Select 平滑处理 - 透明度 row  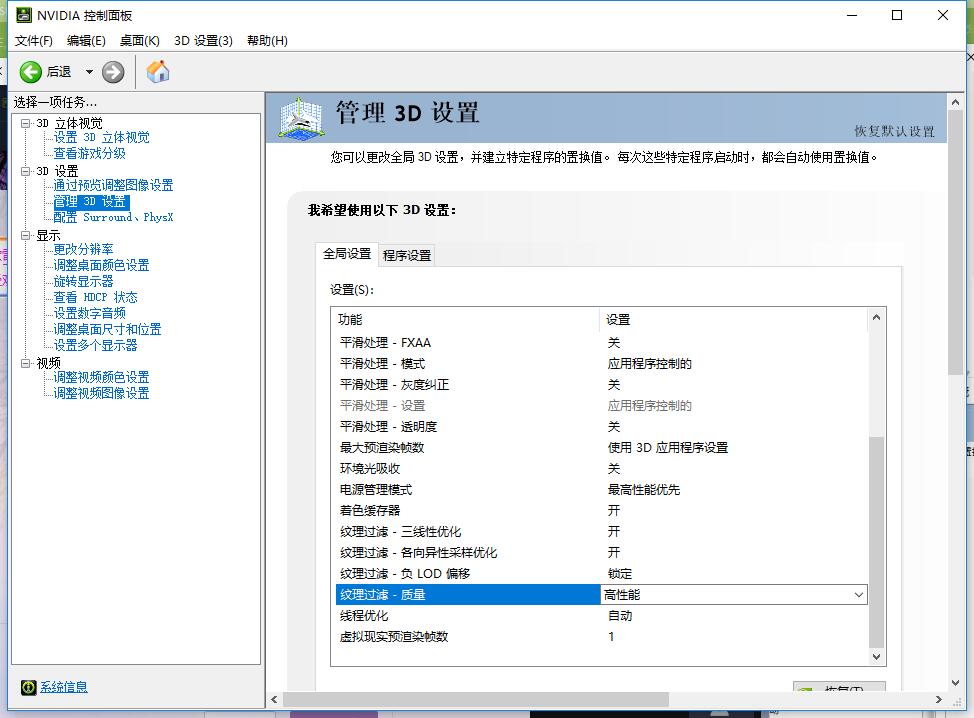click(601, 427)
